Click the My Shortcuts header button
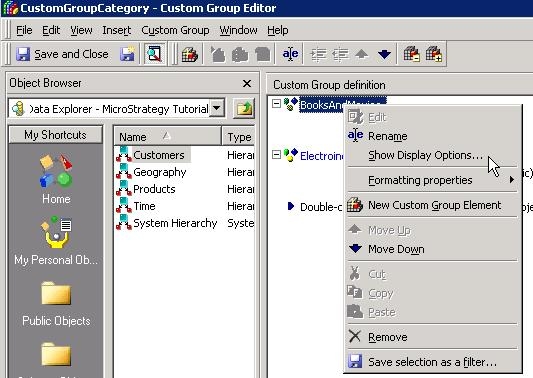The height and width of the screenshot is (378, 533). [55, 135]
